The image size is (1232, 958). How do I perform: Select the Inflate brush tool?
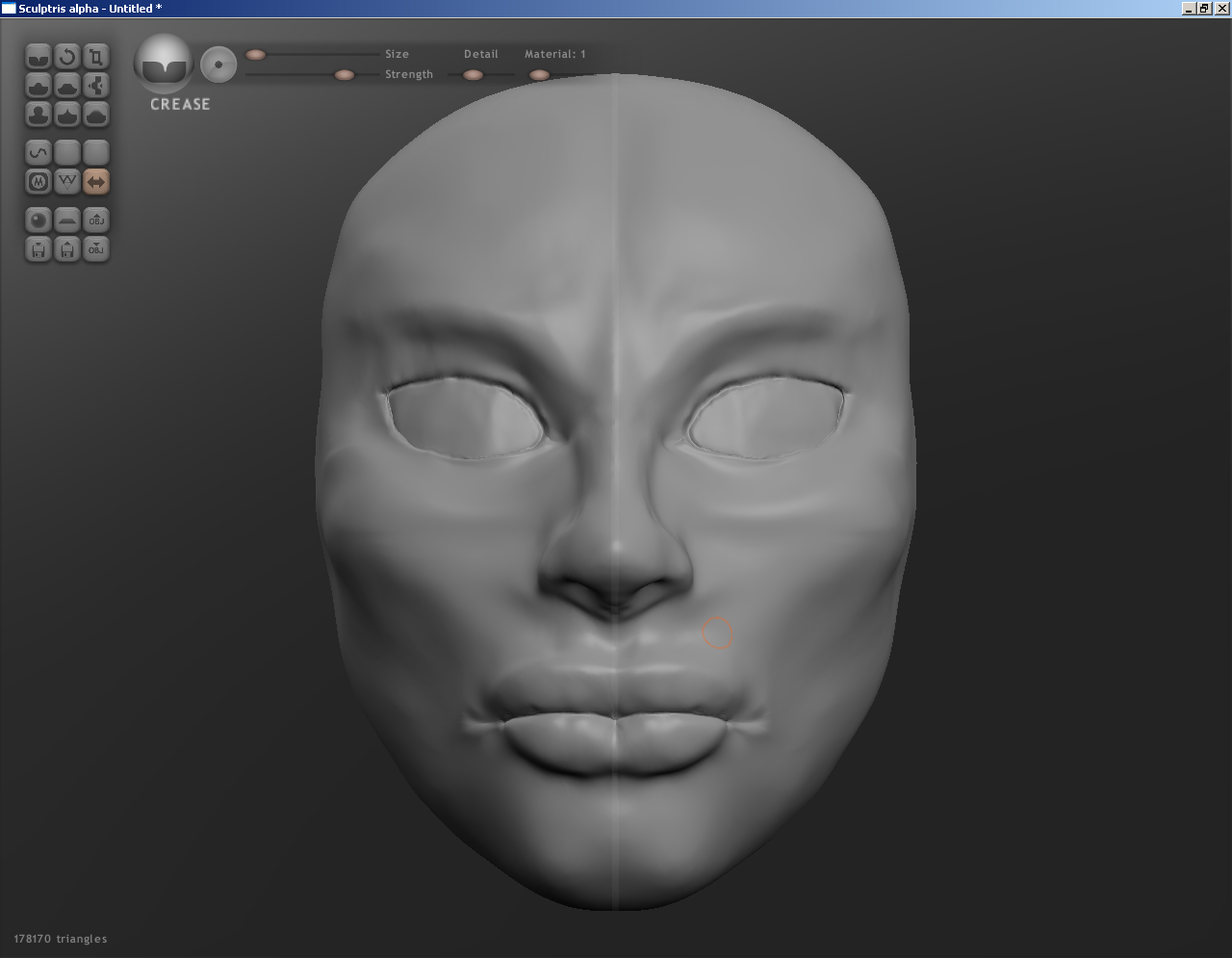tap(38, 115)
